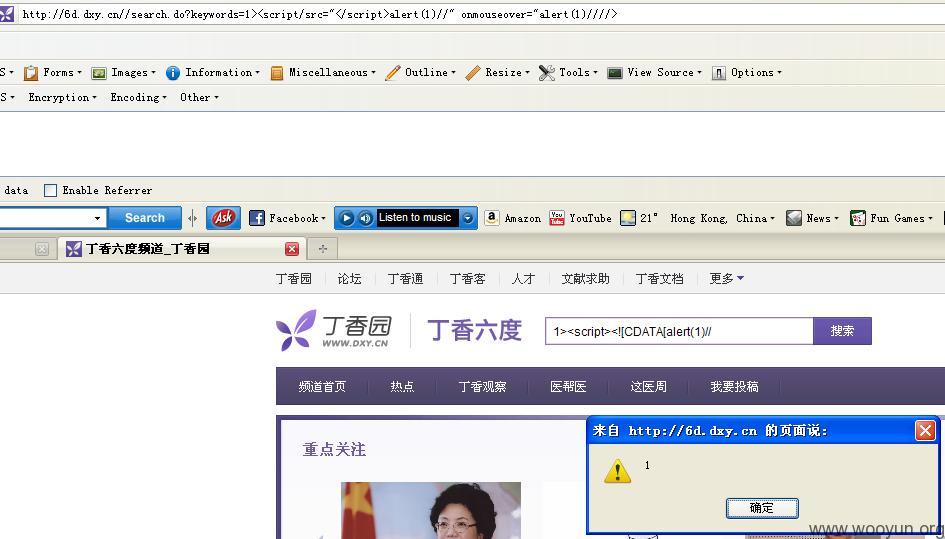Screen dimensions: 945x539
Task: Click the site search input field
Action: 679,331
